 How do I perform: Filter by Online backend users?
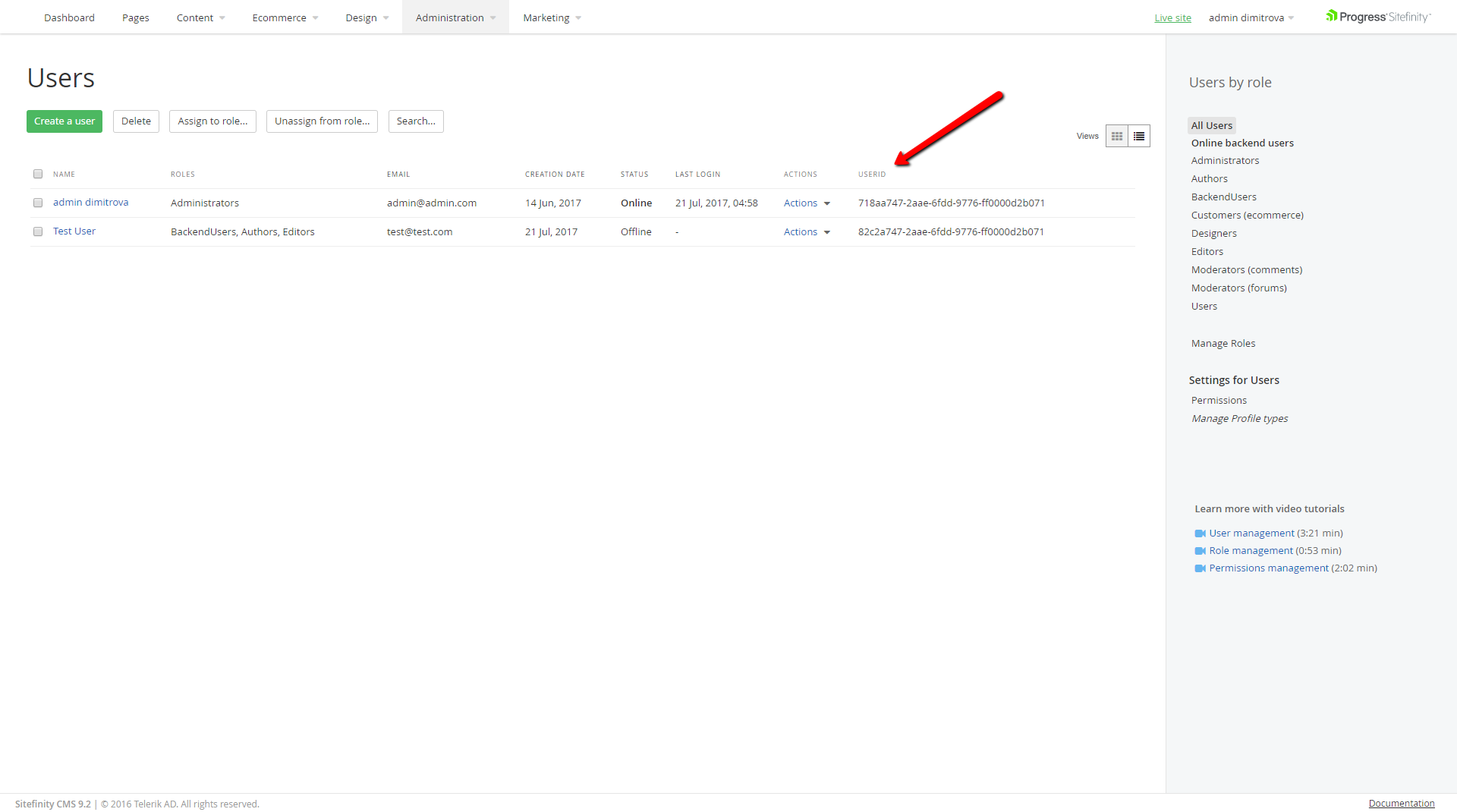tap(1242, 143)
